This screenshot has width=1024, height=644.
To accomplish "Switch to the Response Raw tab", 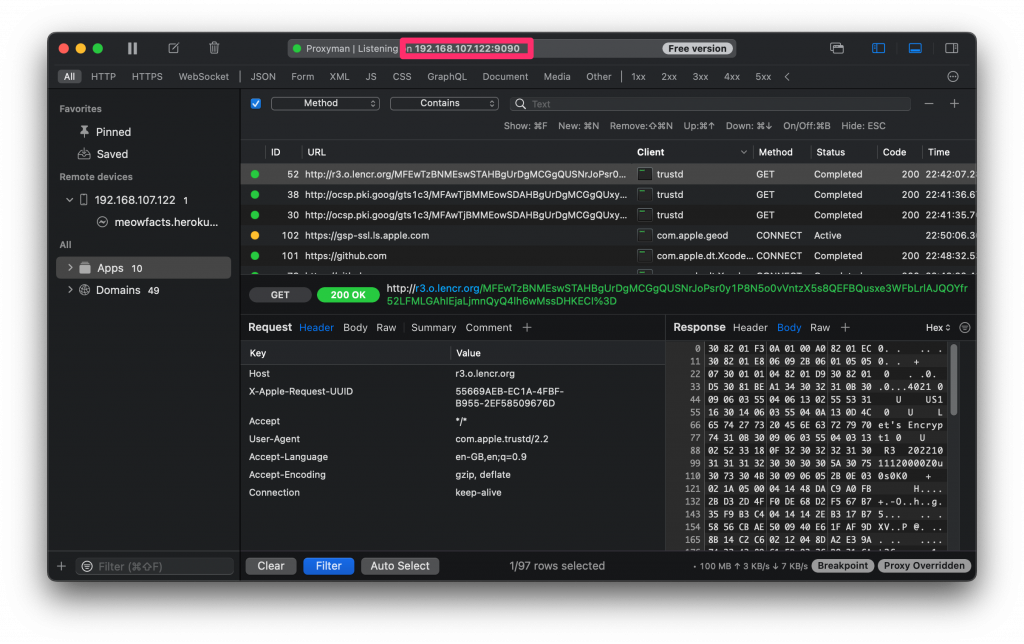I will 820,327.
